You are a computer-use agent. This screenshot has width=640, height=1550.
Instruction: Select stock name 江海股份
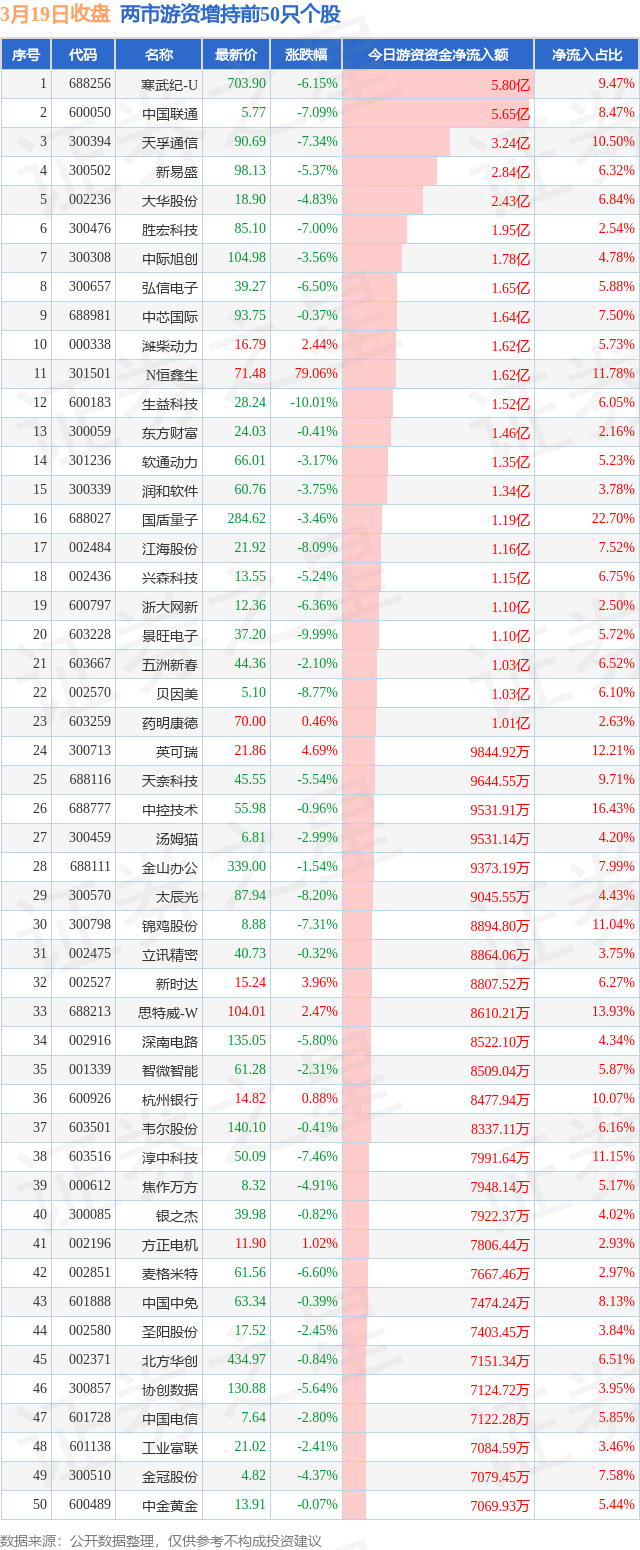pos(170,549)
